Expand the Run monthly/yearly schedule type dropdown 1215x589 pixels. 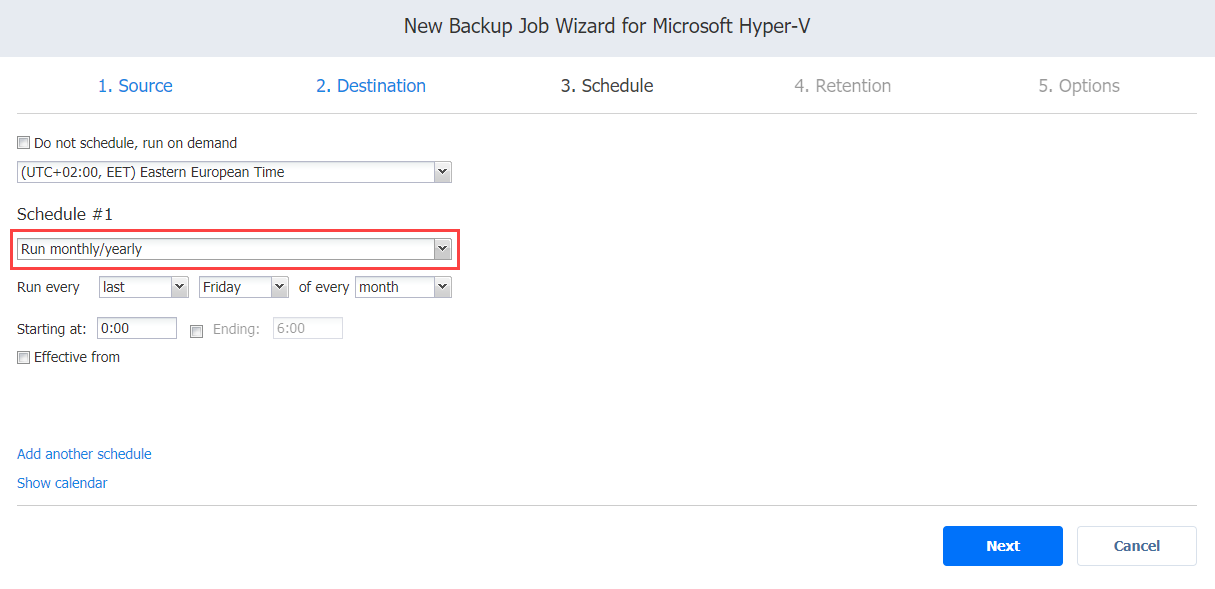click(443, 249)
